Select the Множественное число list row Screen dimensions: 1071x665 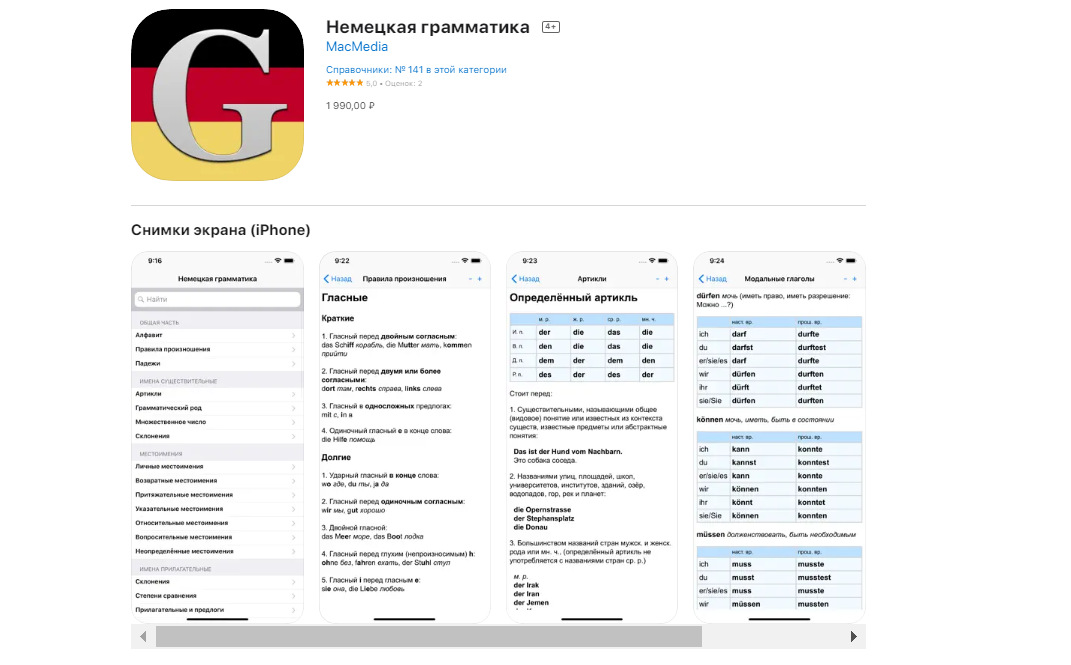[217, 422]
